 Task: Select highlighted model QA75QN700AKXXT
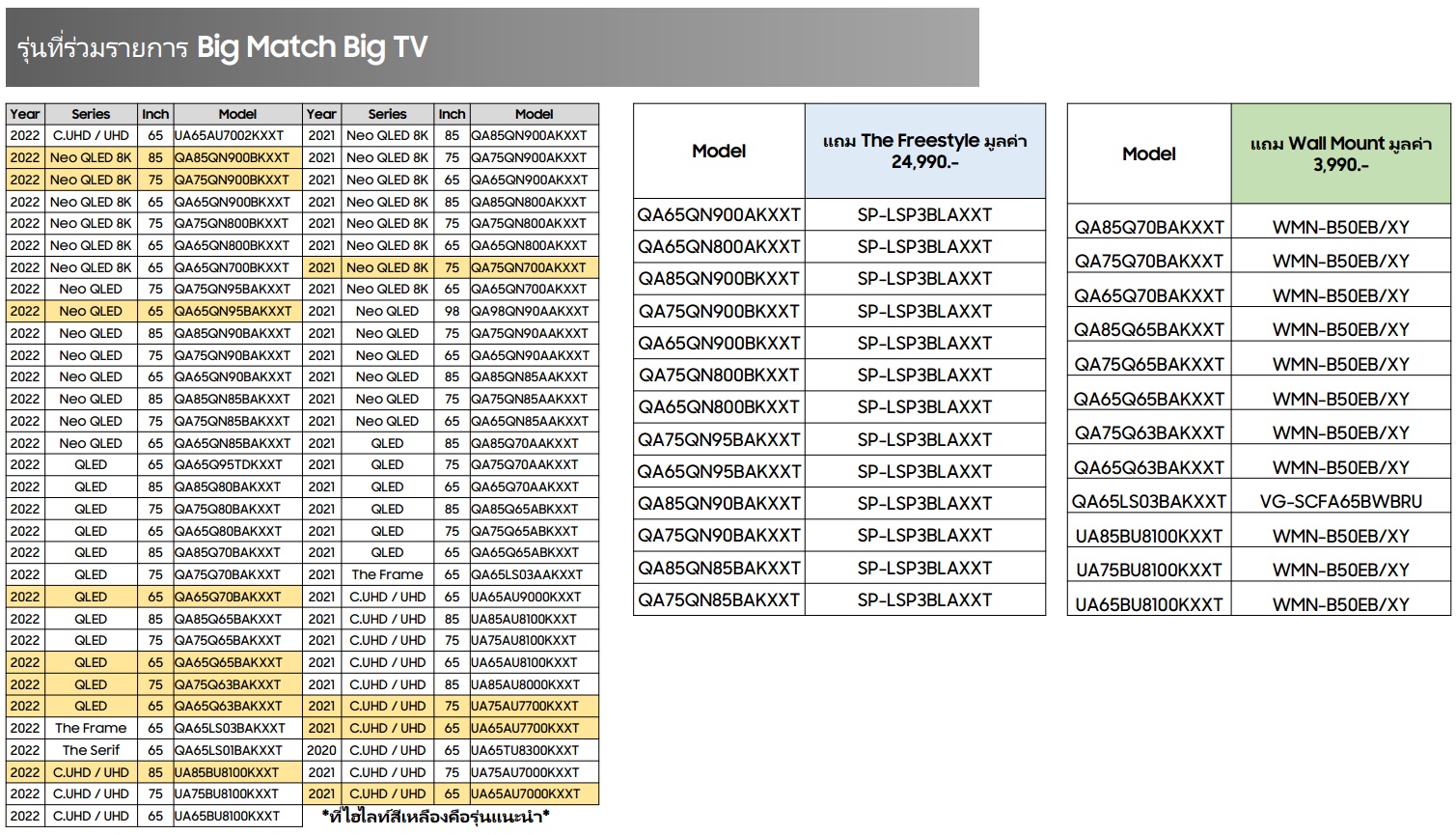(x=534, y=267)
